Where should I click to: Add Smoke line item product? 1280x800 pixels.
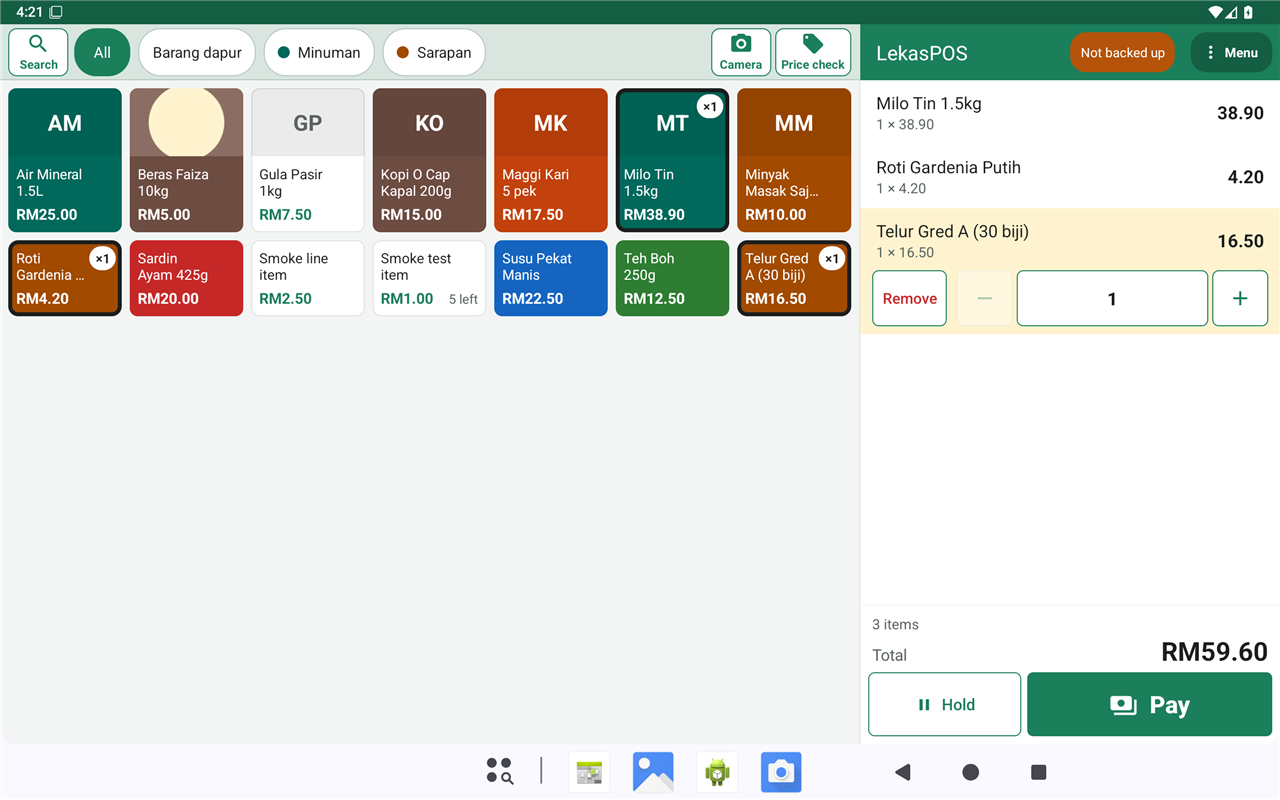pyautogui.click(x=308, y=278)
